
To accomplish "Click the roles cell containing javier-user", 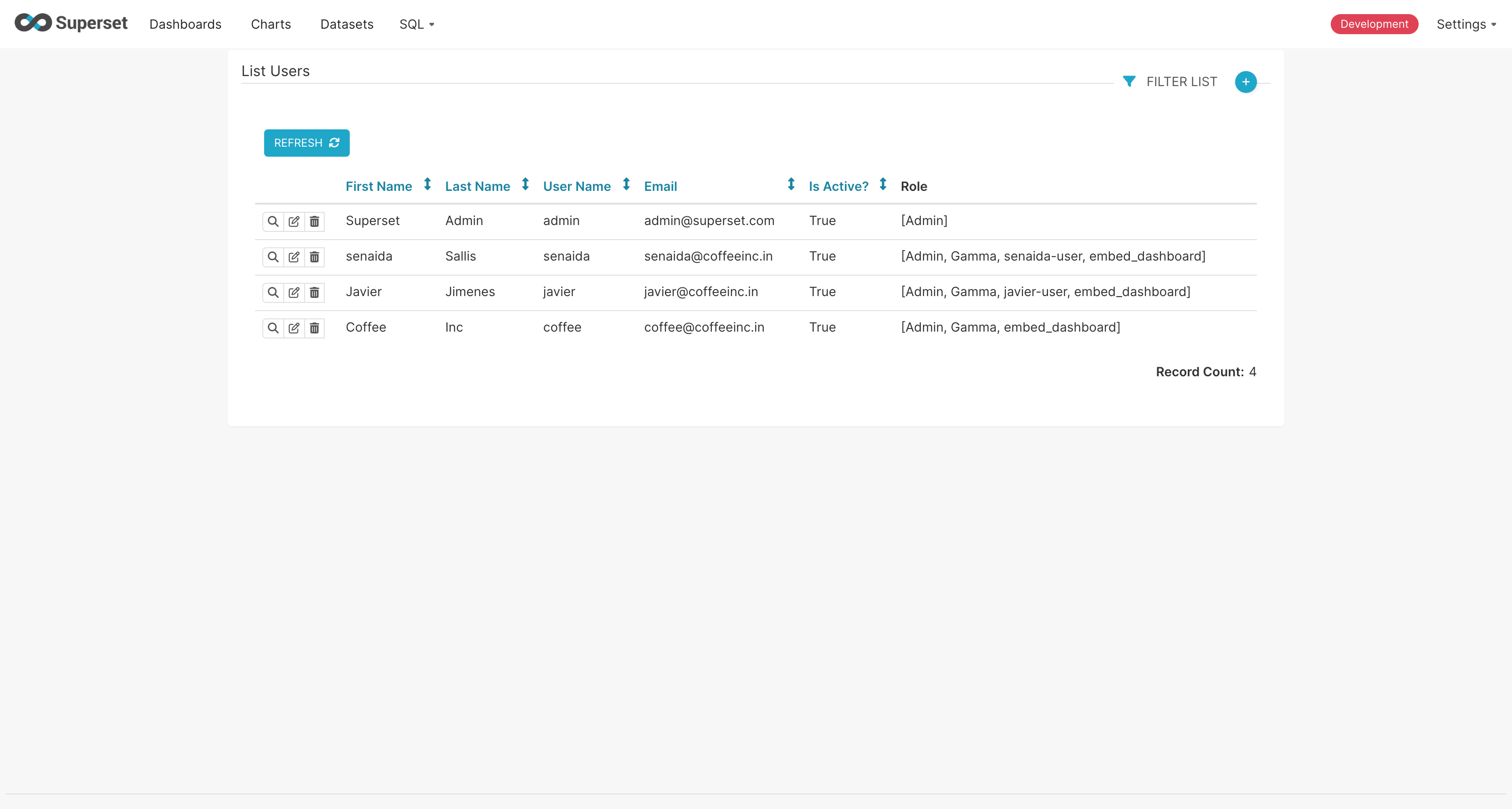I will (1045, 292).
